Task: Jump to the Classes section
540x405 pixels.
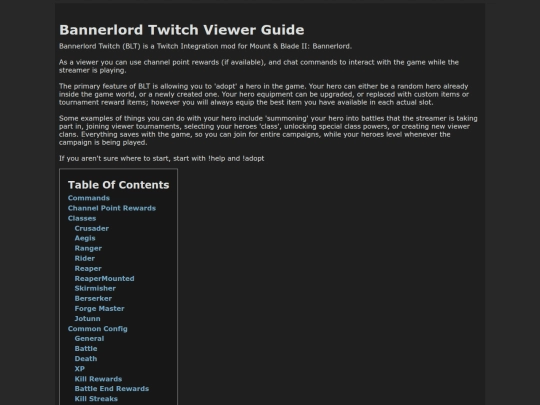Action: 82,218
